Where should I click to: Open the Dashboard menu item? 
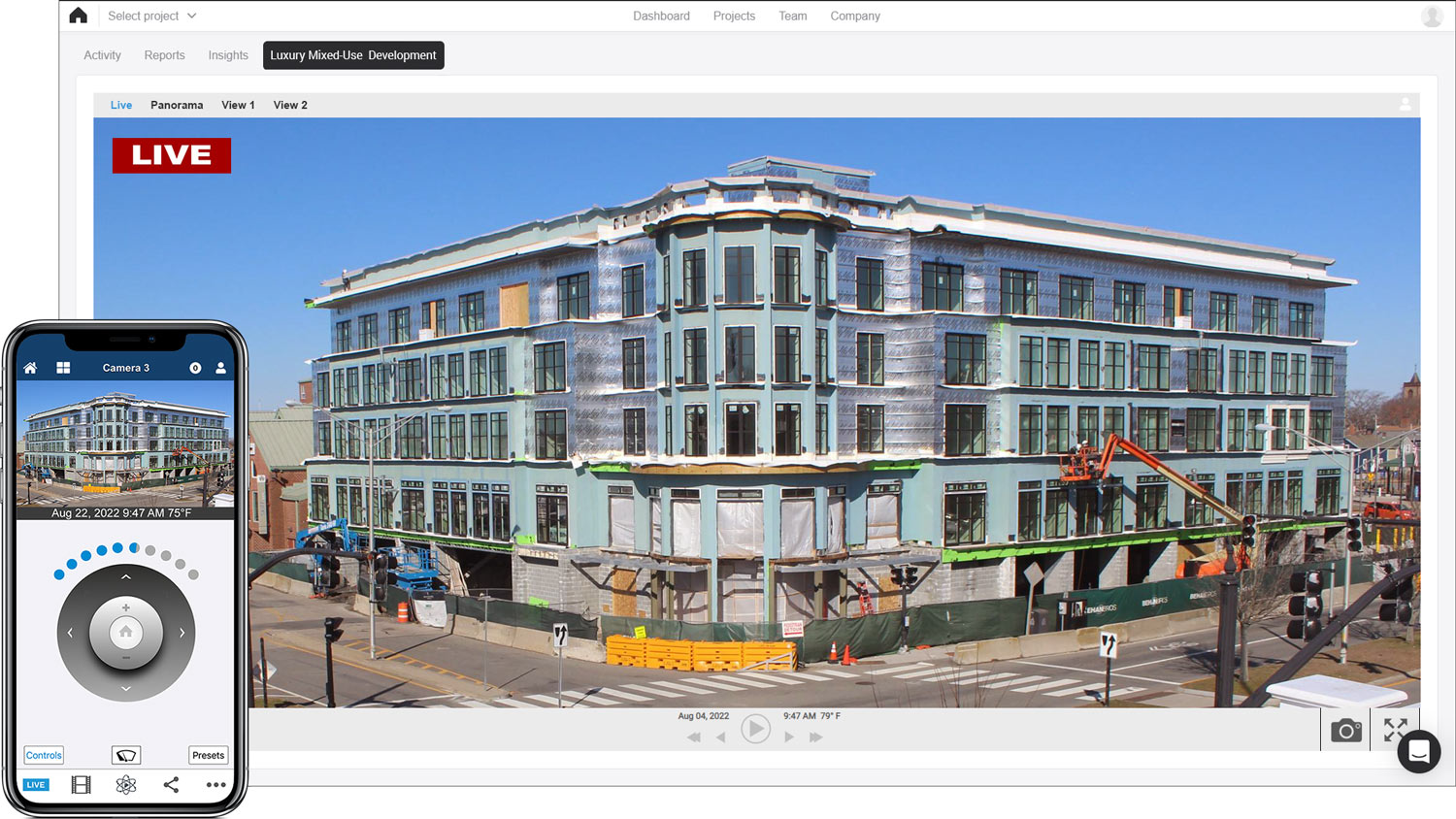(661, 16)
